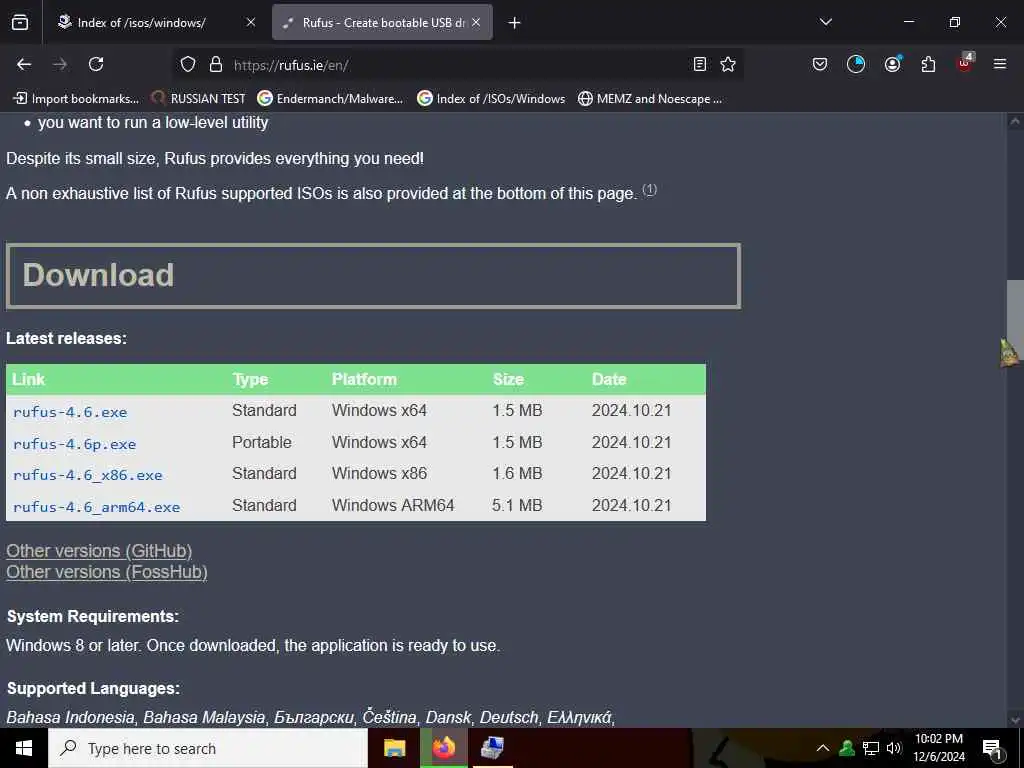Open Endermanch/Malware... bookmark

click(330, 99)
